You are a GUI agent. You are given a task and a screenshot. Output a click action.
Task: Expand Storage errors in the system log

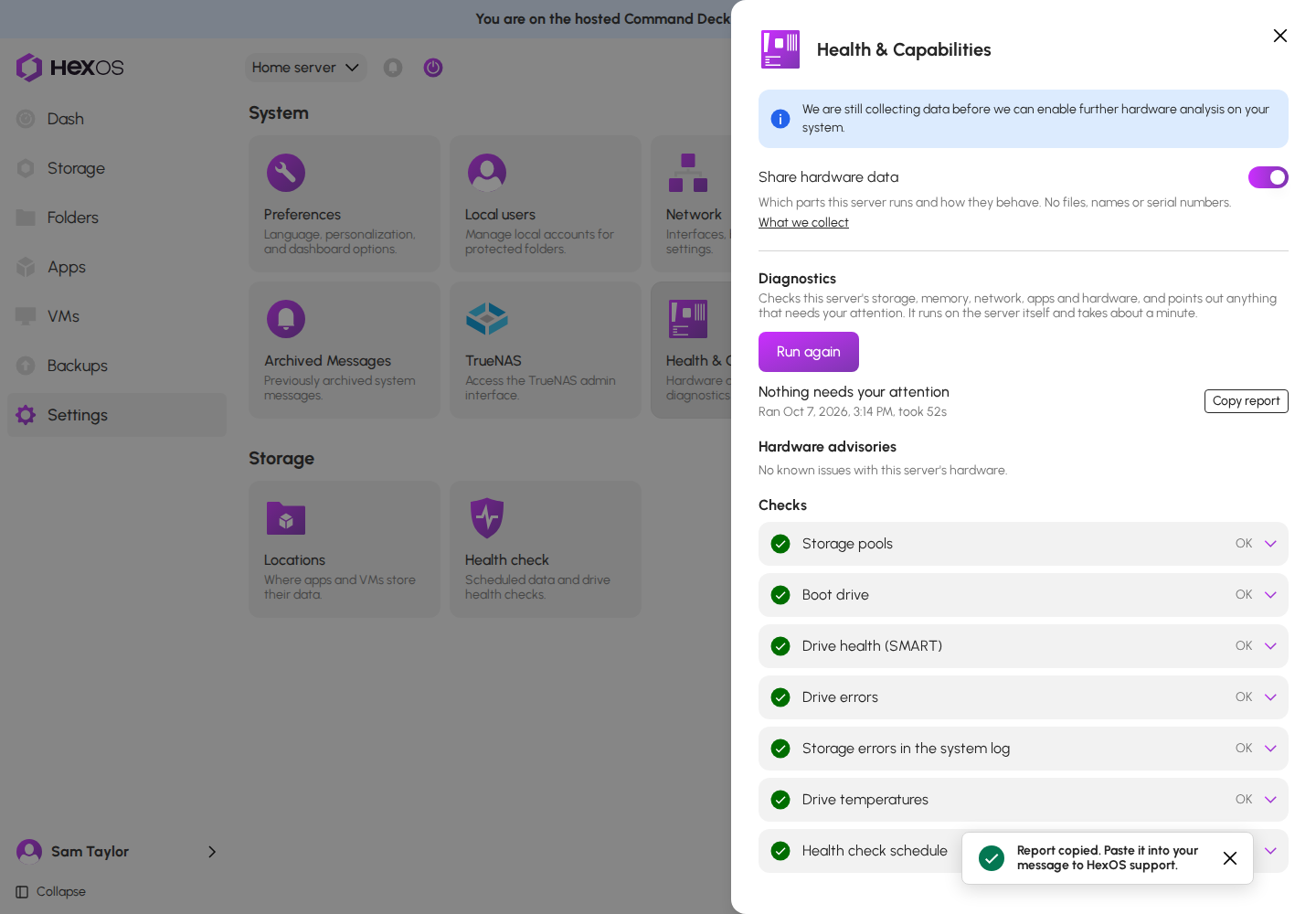(x=1024, y=749)
